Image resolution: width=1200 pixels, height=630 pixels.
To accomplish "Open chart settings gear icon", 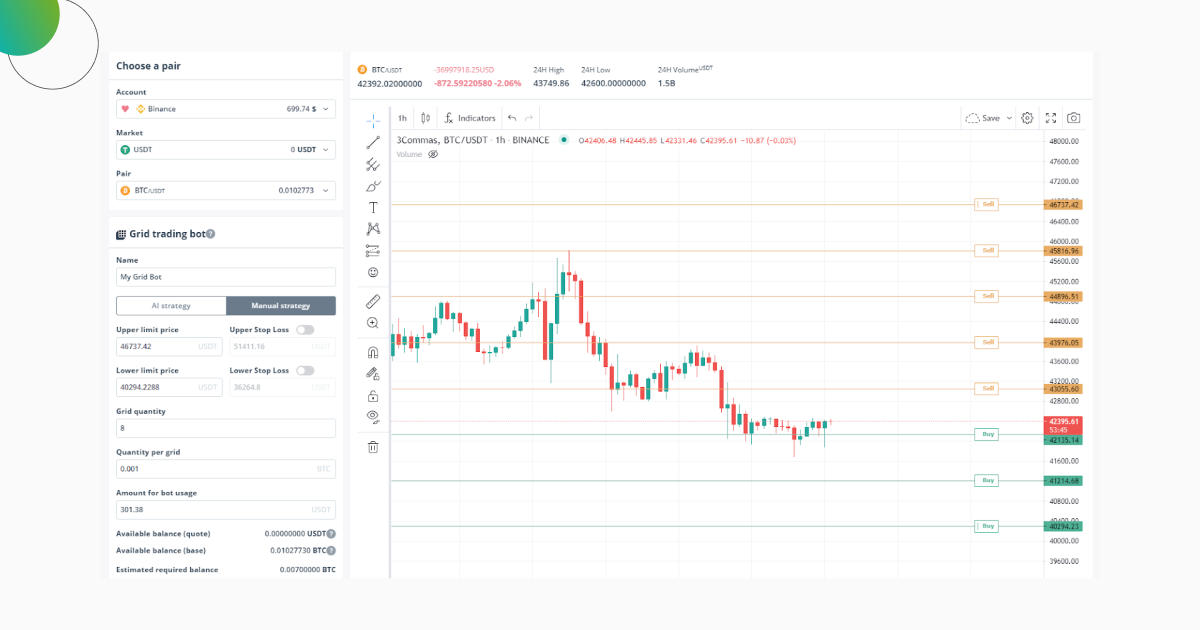I will [1027, 118].
